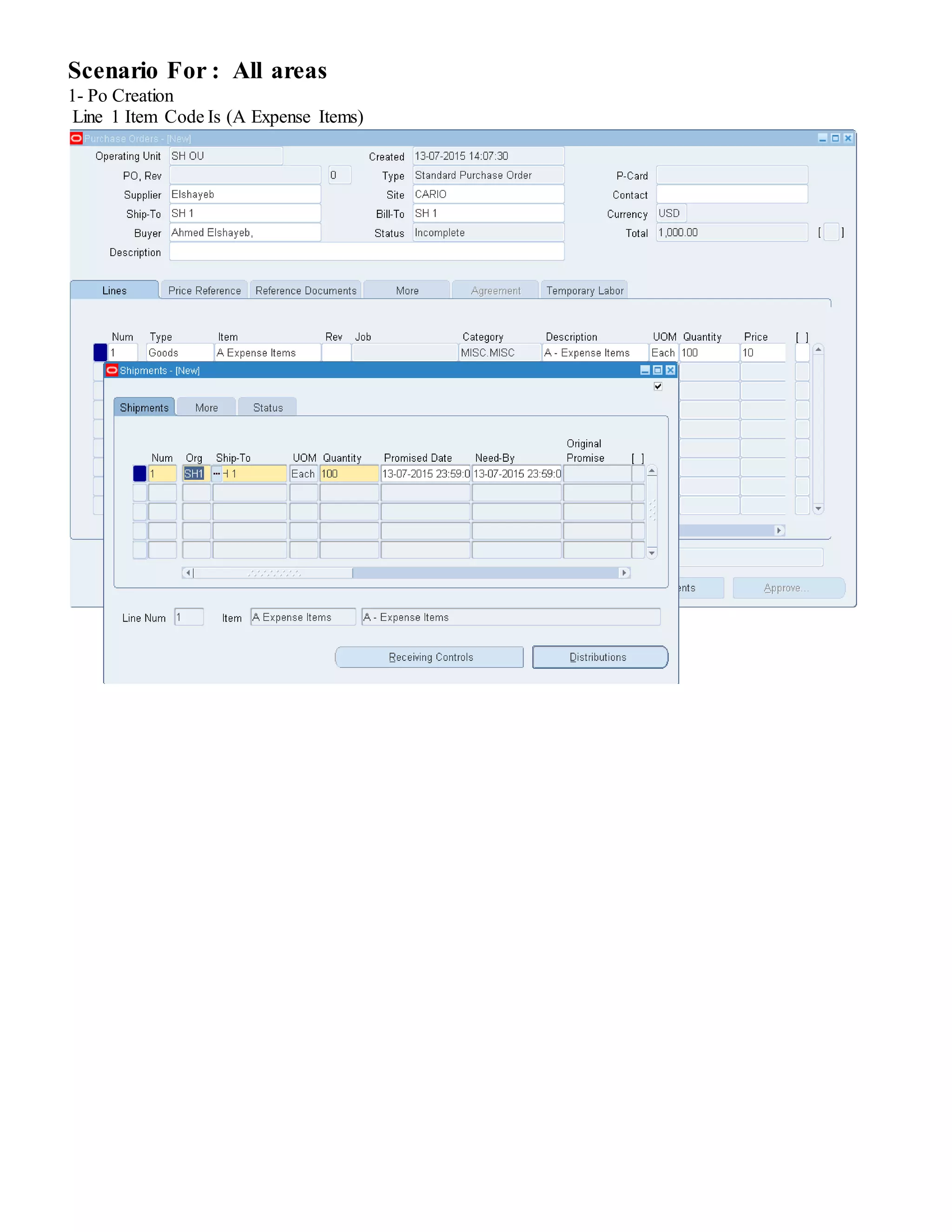Screen dimensions: 952x1232
Task: Click the Currency field USD
Action: (x=671, y=213)
